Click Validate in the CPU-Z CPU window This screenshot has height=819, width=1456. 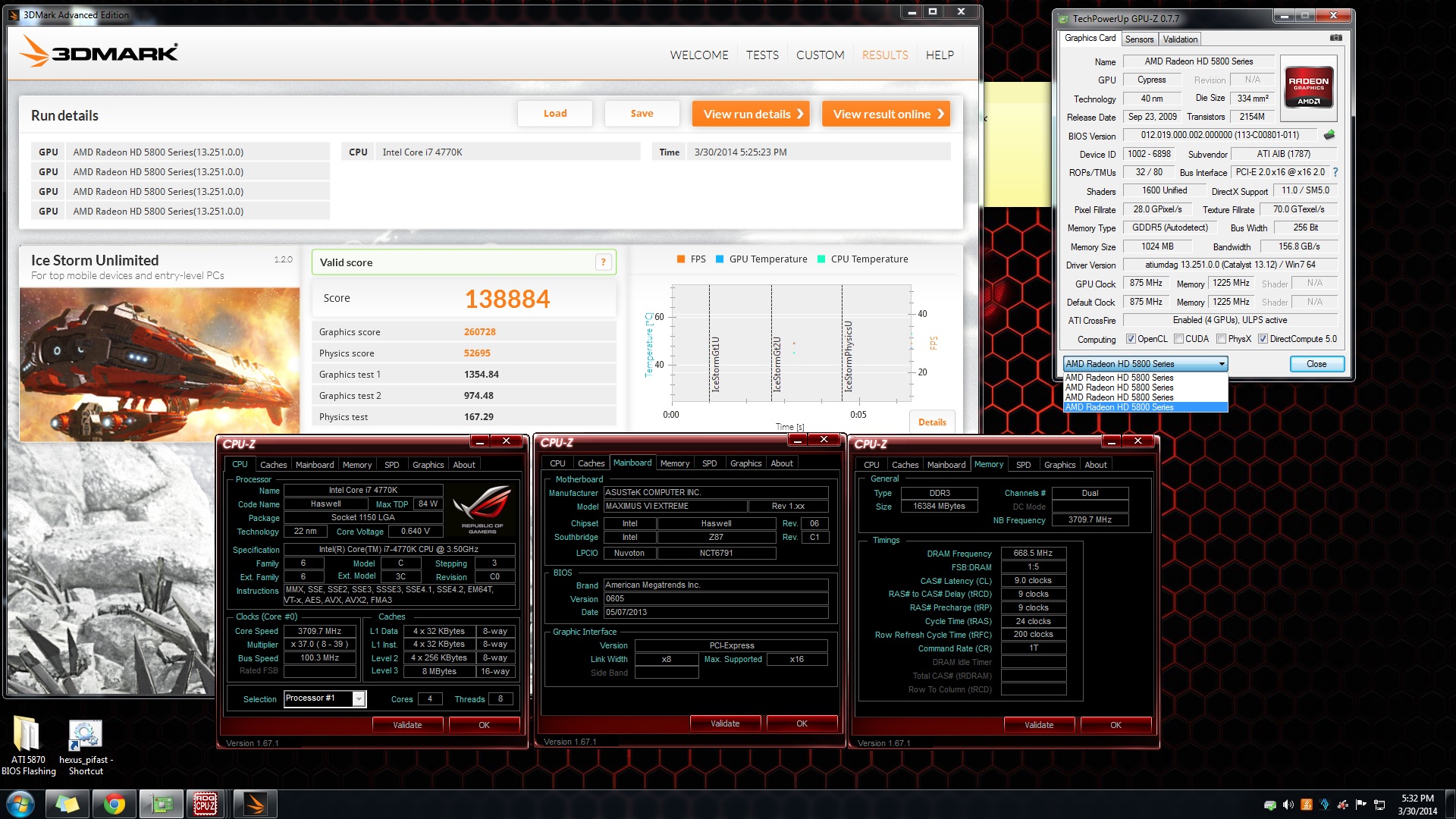[x=407, y=725]
